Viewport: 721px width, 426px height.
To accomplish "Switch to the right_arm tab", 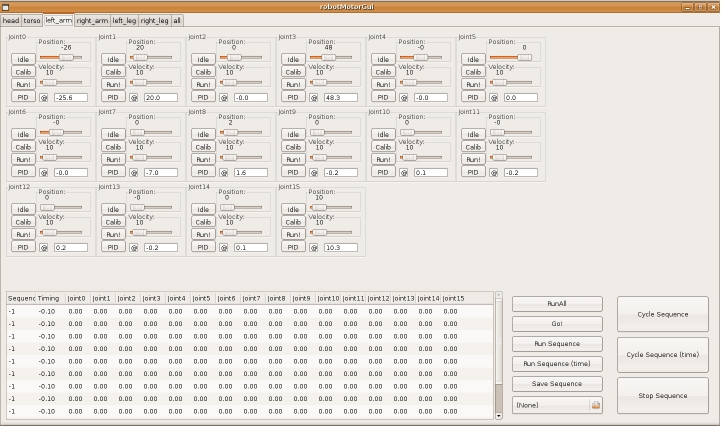I will point(92,20).
